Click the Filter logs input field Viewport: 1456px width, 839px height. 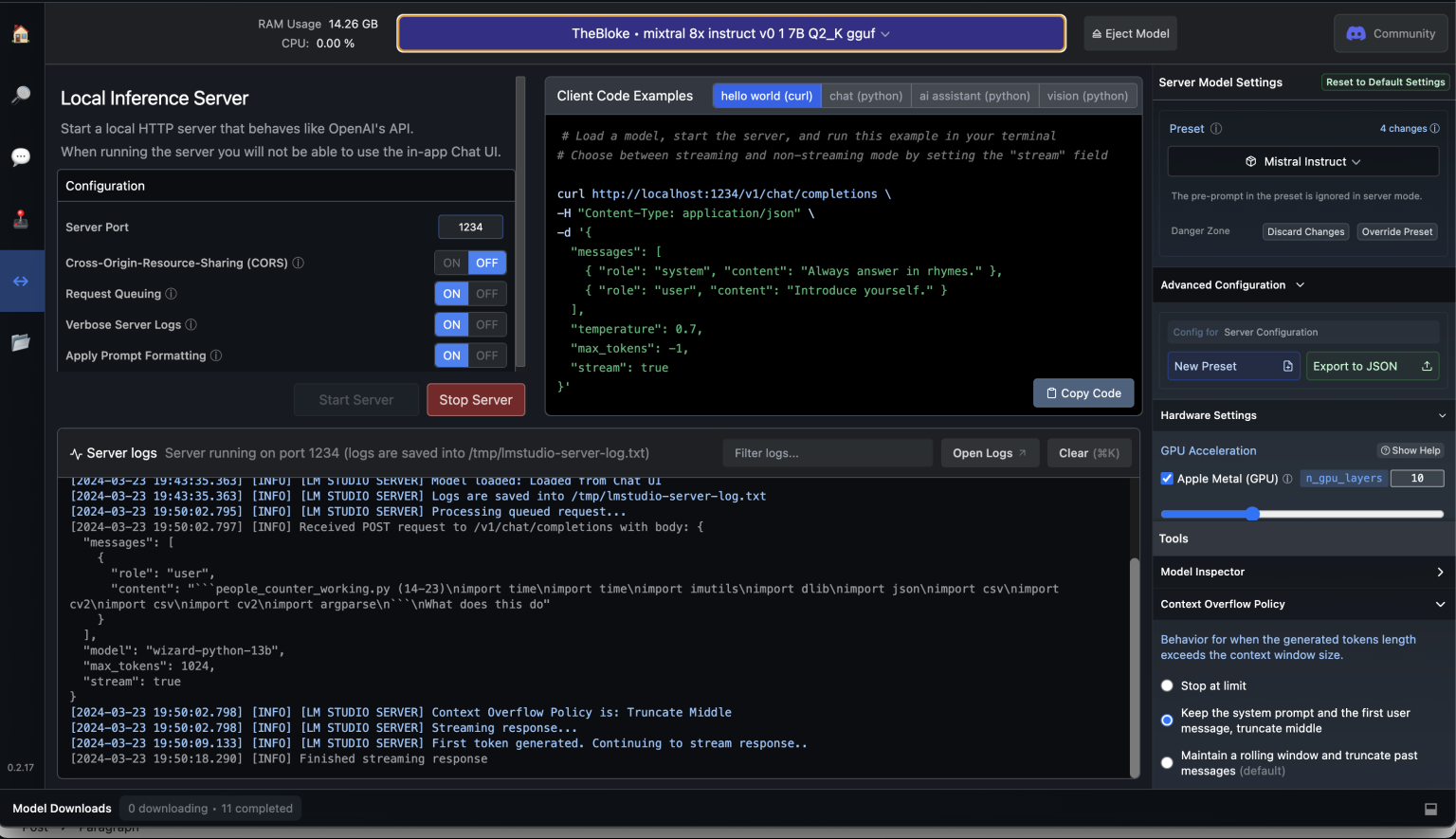827,452
